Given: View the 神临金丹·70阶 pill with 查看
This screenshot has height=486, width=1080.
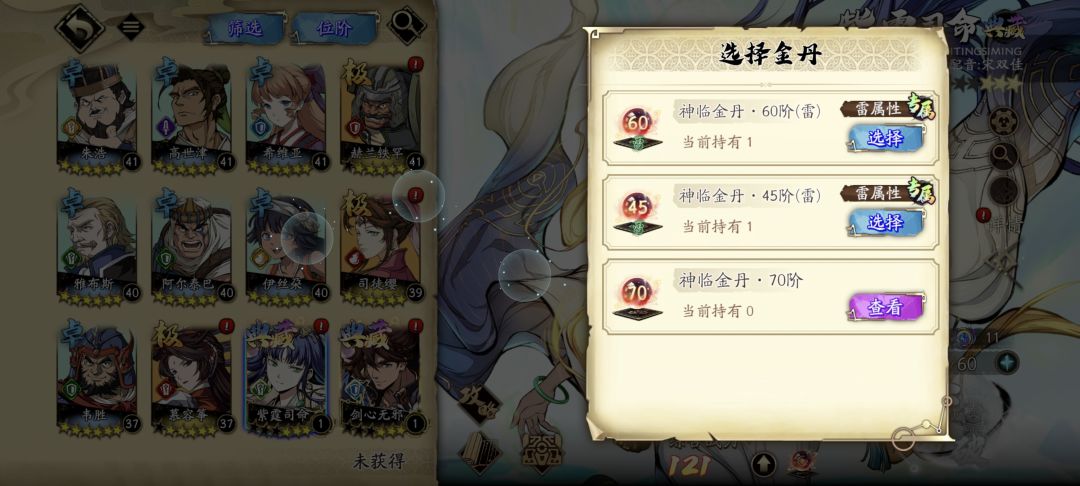Looking at the screenshot, I should [886, 308].
